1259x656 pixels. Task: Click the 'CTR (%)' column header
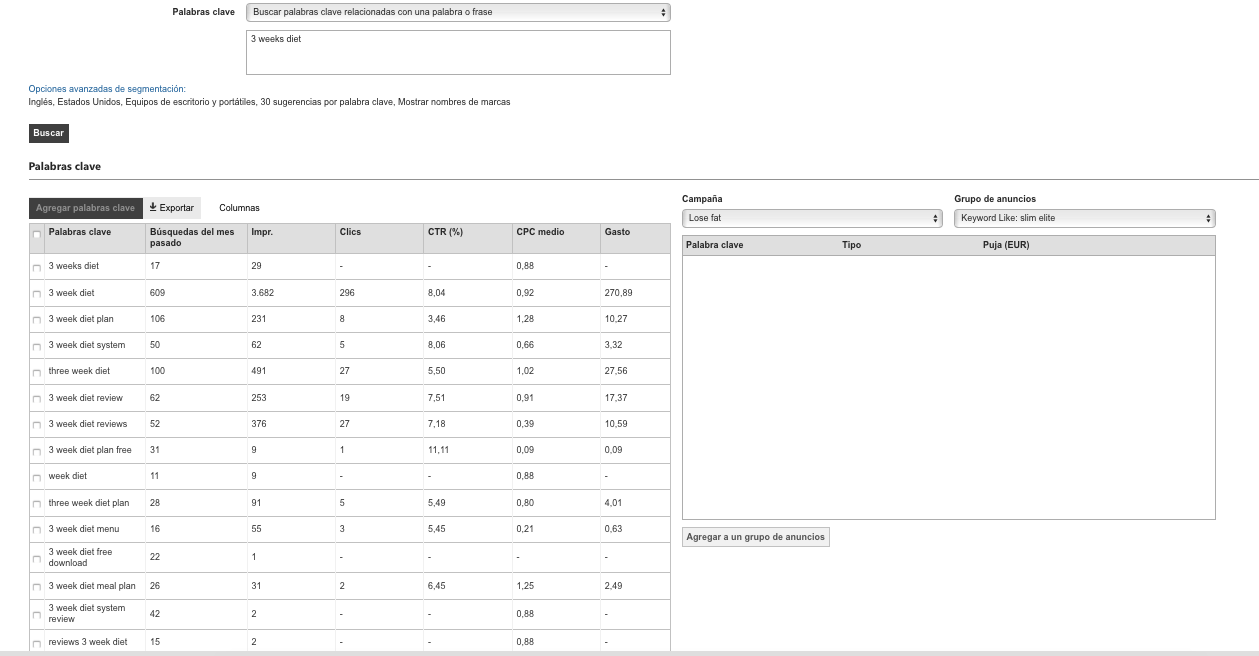(x=468, y=238)
